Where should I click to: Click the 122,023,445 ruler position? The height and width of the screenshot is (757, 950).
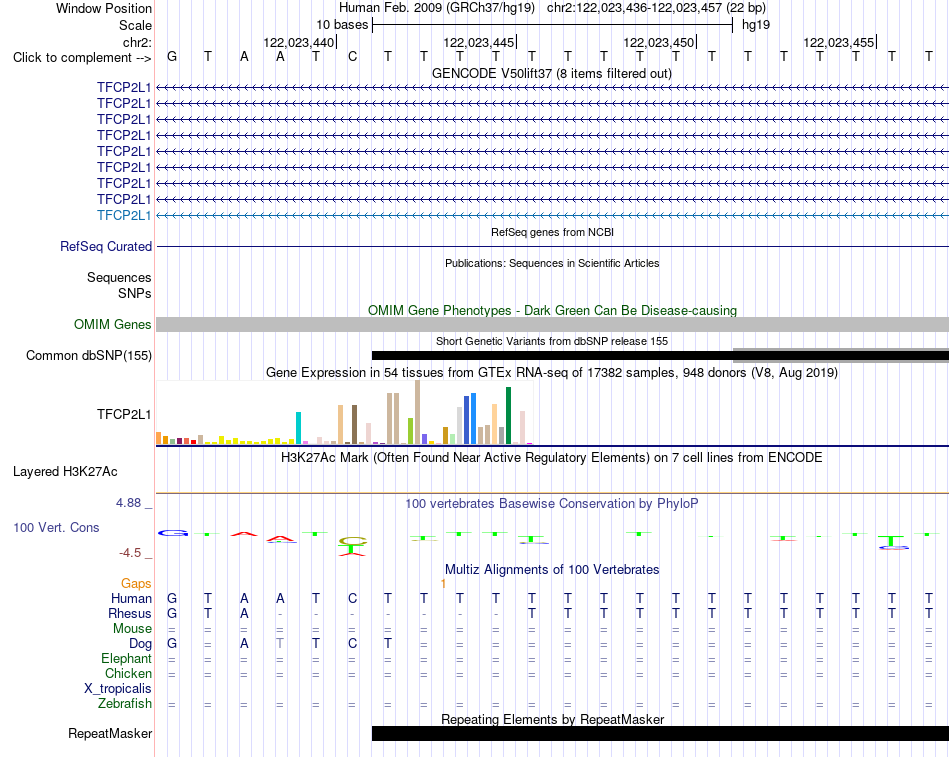(479, 42)
